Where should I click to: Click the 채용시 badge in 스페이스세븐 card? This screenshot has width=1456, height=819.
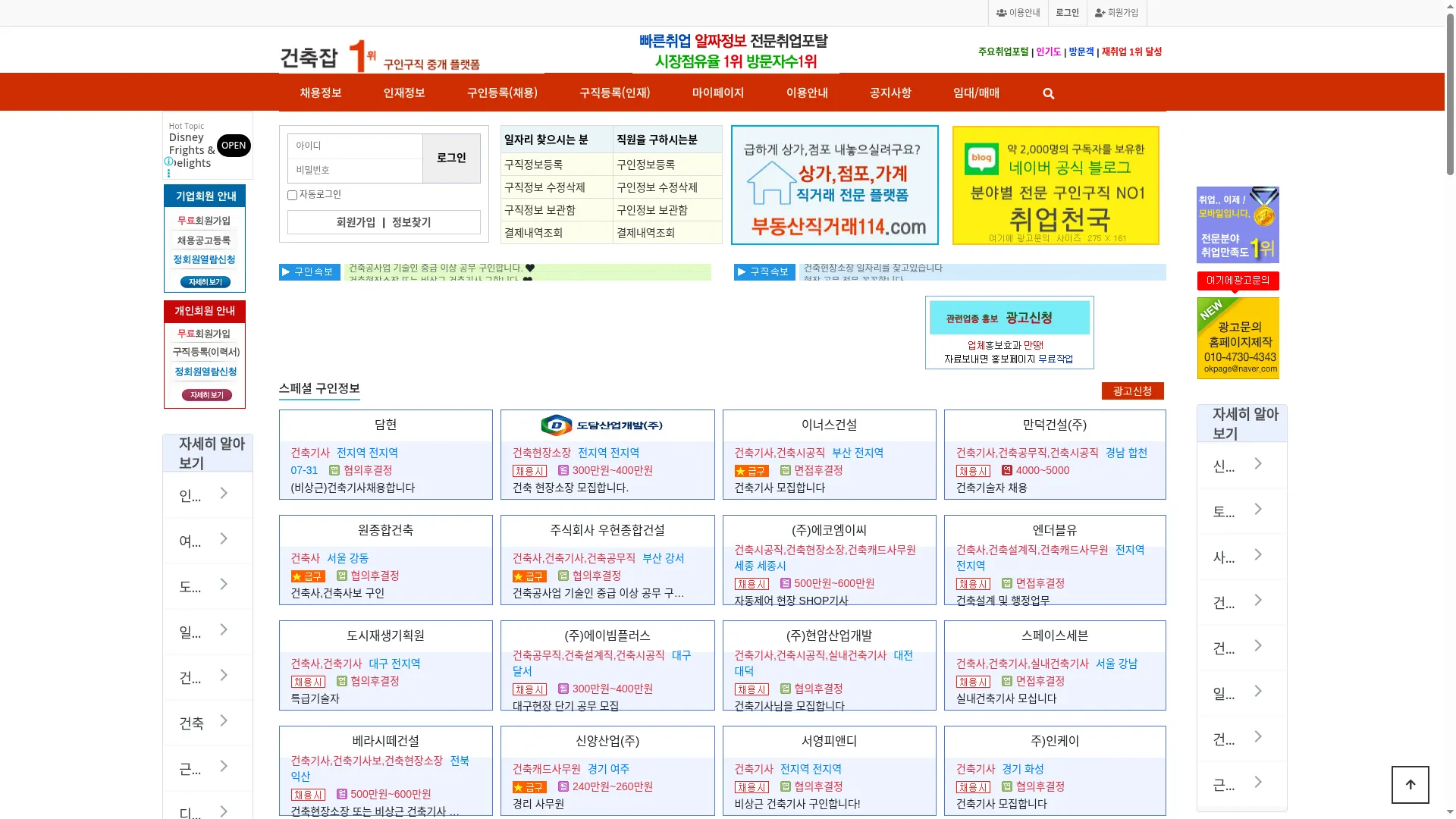point(973,682)
